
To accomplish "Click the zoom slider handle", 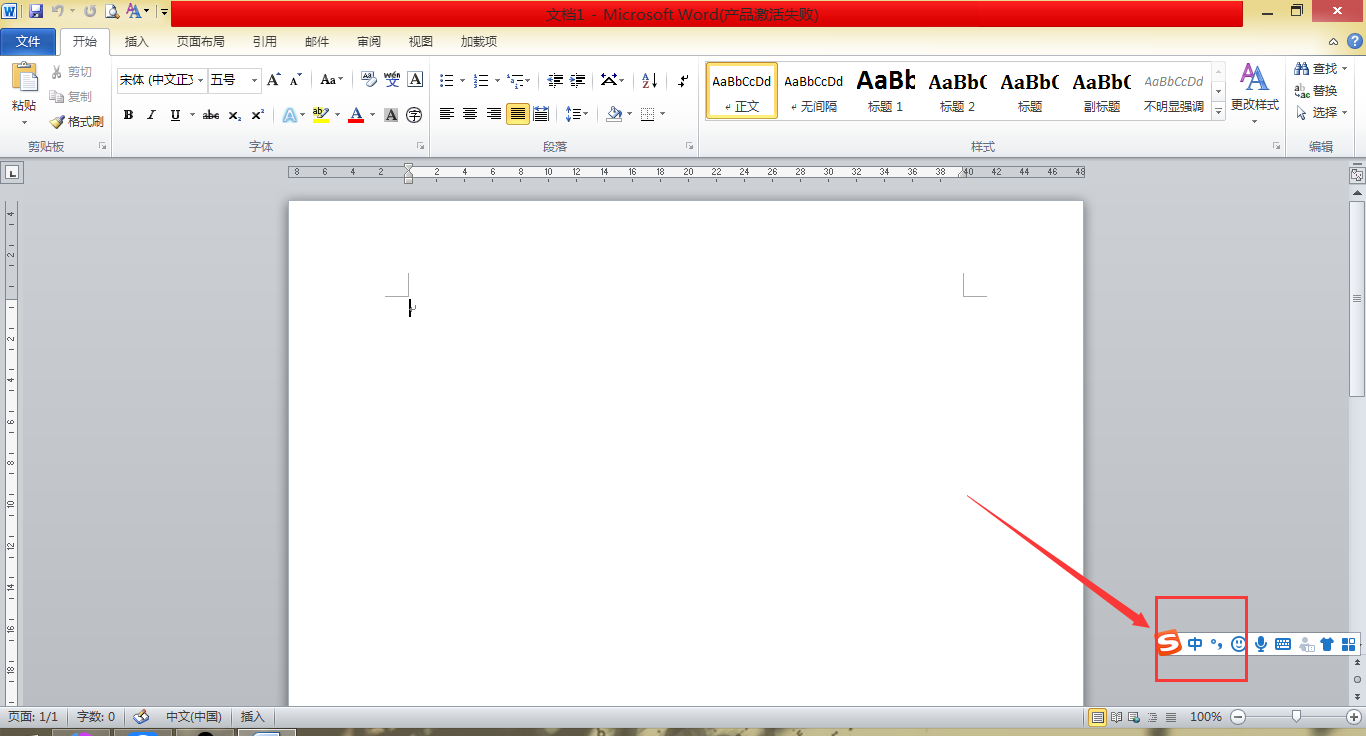I will tap(1296, 716).
